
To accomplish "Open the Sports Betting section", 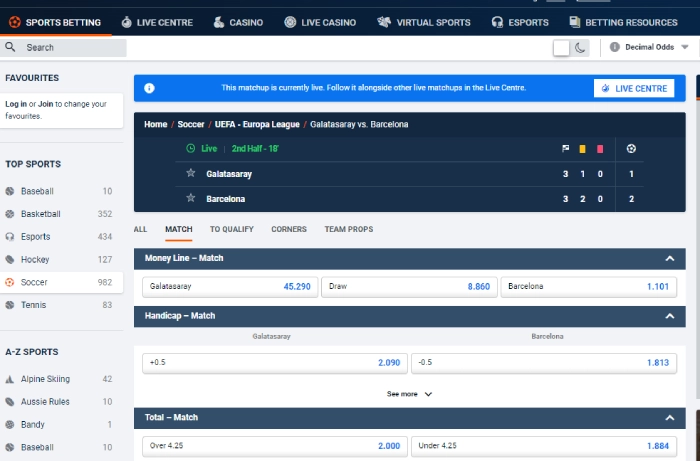I will click(x=55, y=22).
